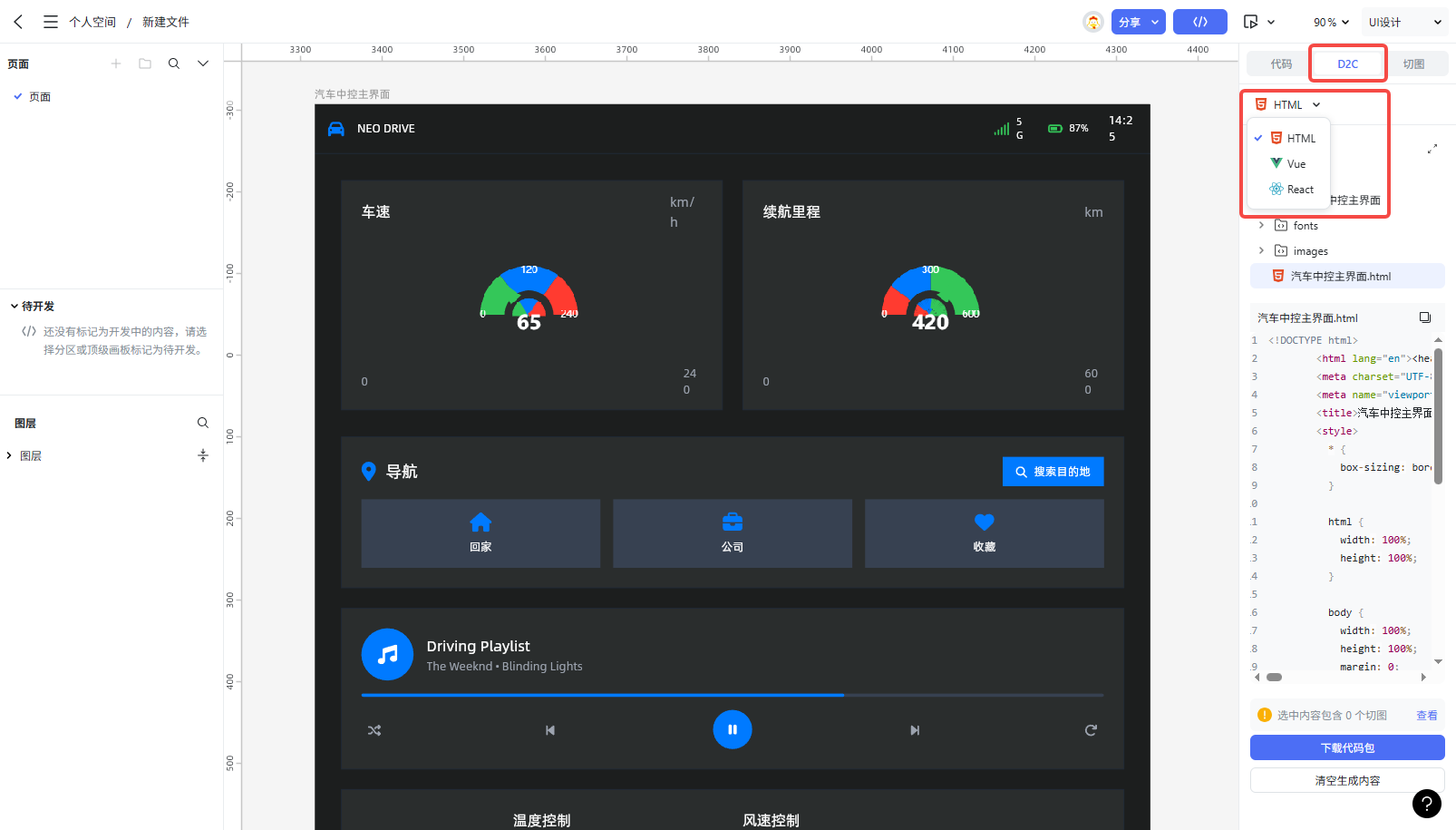Choose React from the framework list
The image size is (1456, 830).
pos(1299,190)
